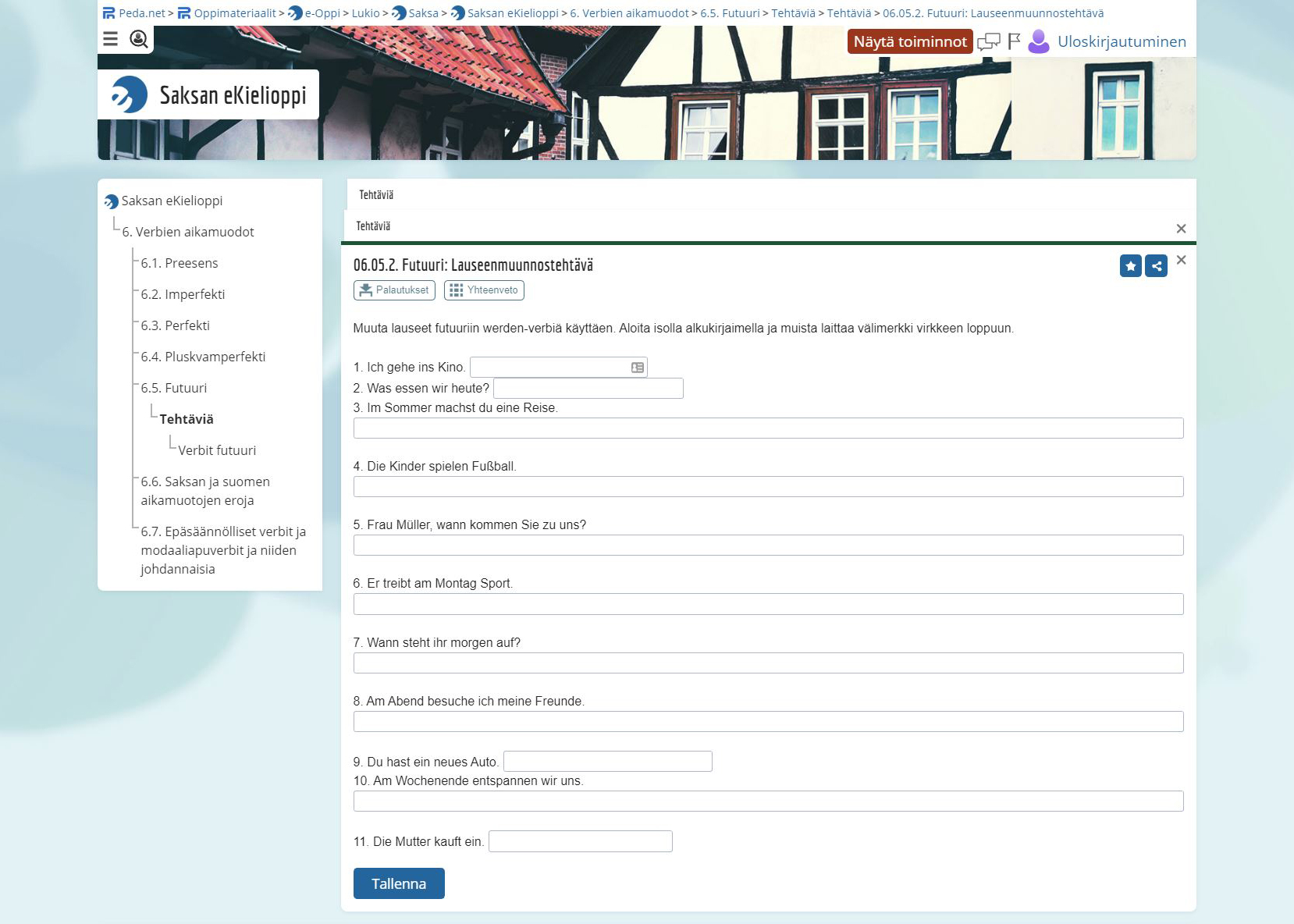Viewport: 1294px width, 924px height.
Task: Go to 6.5. Futuuri breadcrumb link
Action: tap(730, 13)
